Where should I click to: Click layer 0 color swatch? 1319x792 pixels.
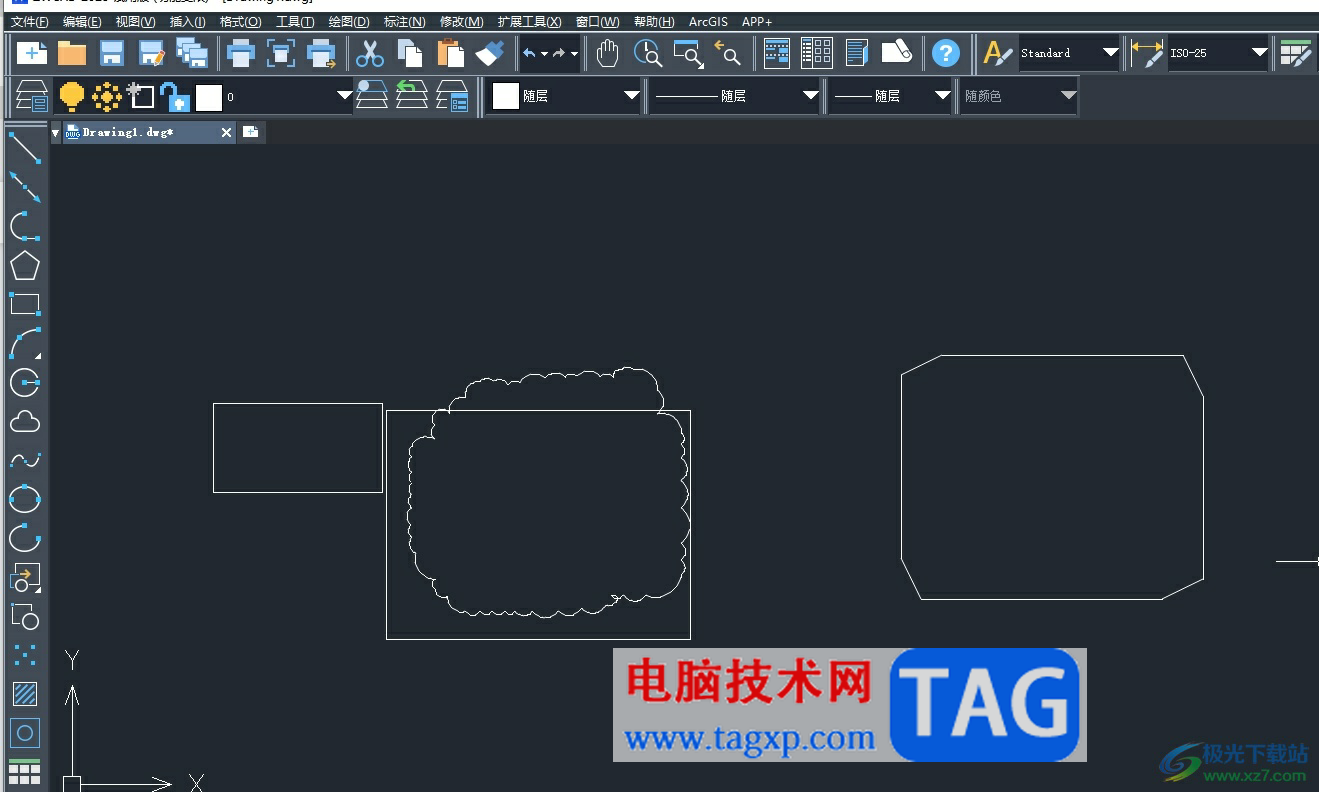(208, 97)
